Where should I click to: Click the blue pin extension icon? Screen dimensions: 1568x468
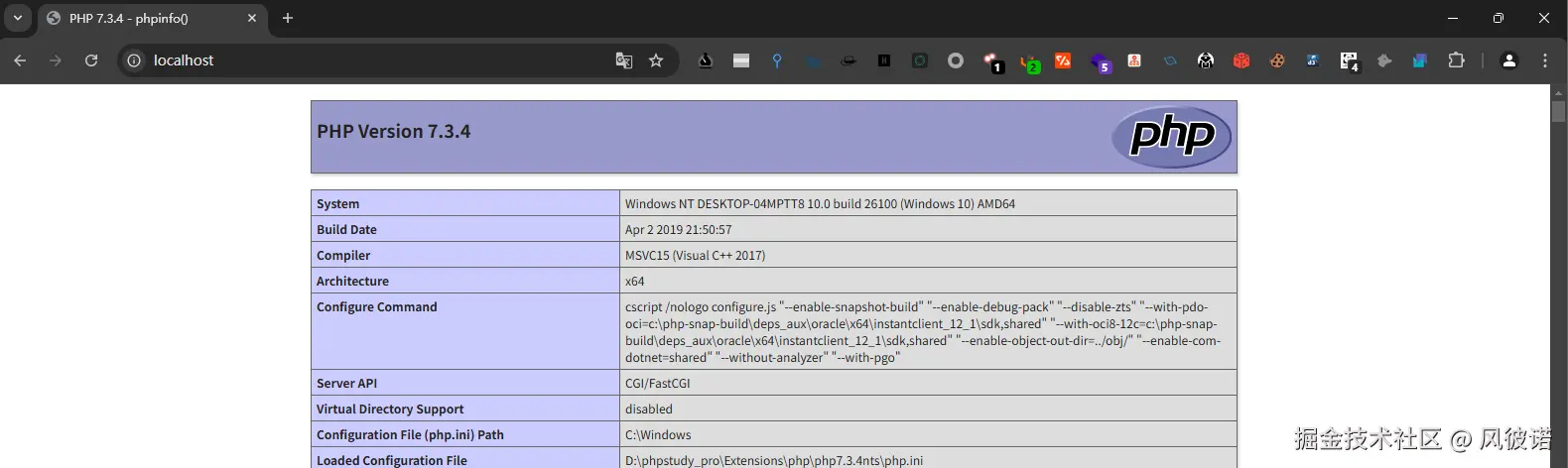777,60
